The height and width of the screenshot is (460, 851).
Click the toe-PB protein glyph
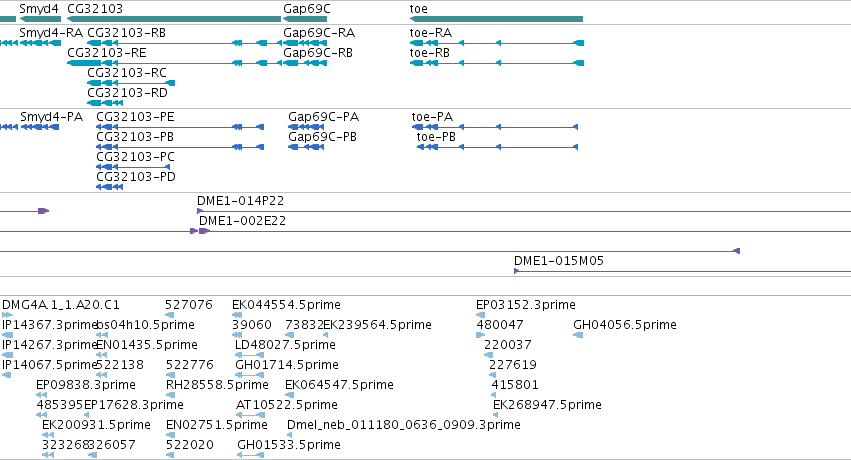(x=497, y=147)
